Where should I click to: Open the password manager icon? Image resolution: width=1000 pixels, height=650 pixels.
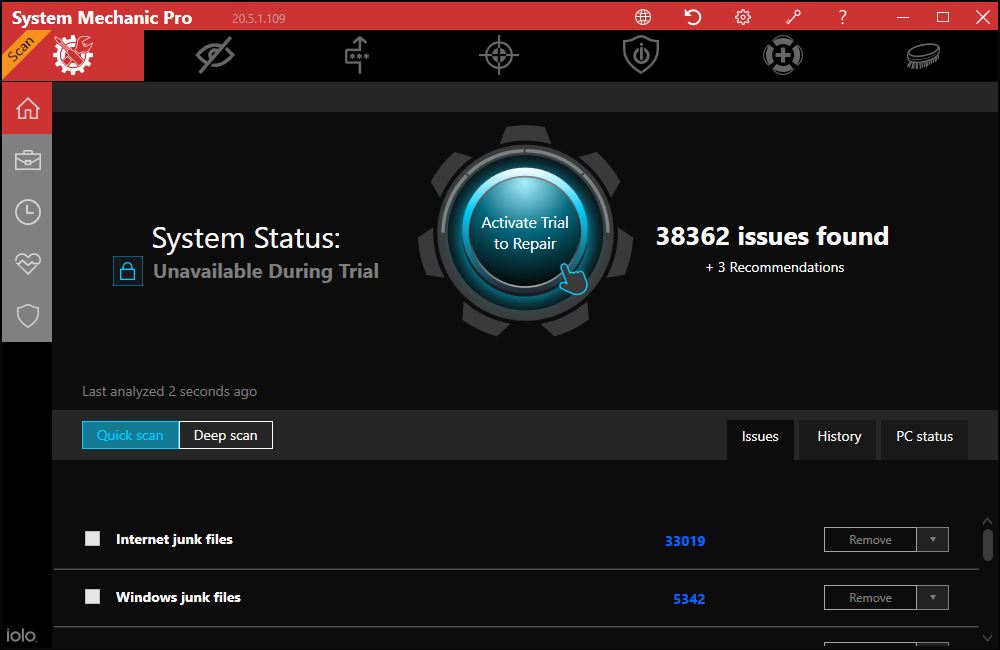[357, 55]
